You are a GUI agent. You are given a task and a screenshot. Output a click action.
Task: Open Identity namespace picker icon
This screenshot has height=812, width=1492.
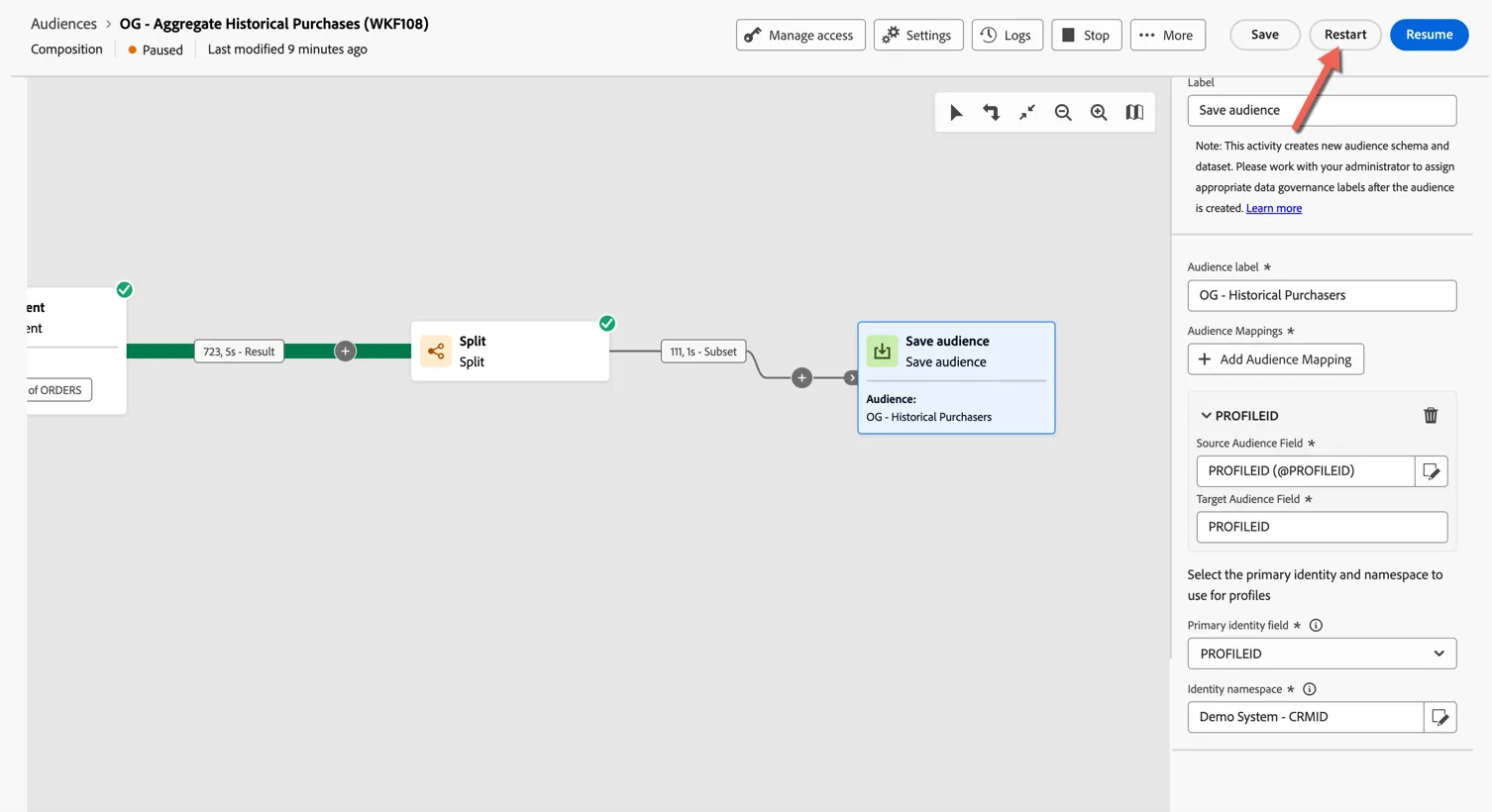[x=1440, y=717]
